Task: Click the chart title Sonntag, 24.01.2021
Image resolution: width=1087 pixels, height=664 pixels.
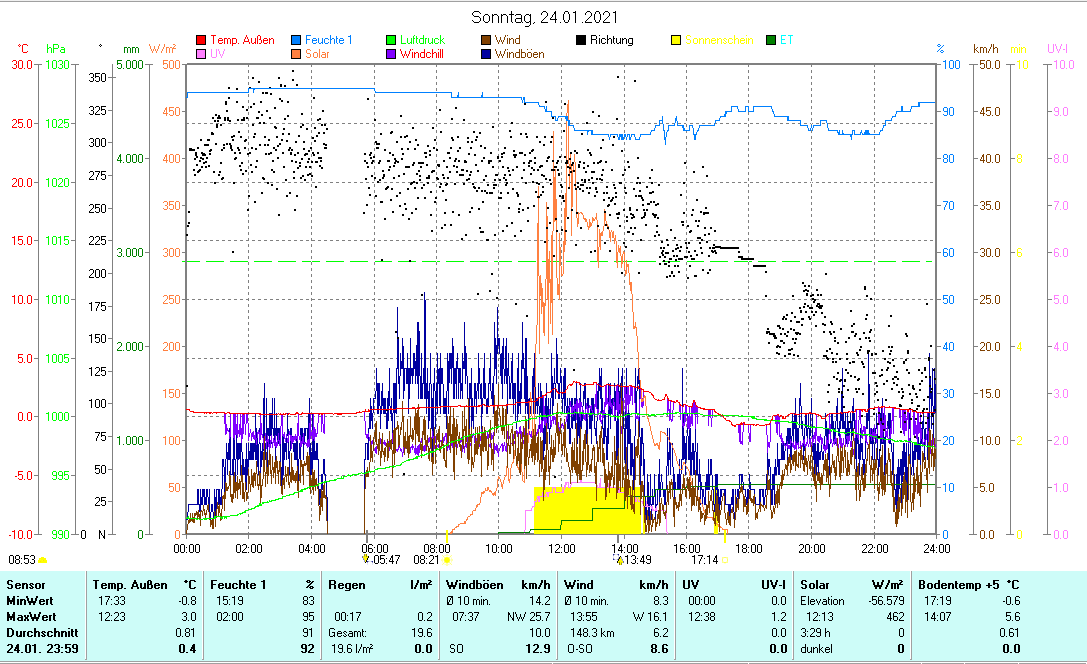Action: point(544,17)
